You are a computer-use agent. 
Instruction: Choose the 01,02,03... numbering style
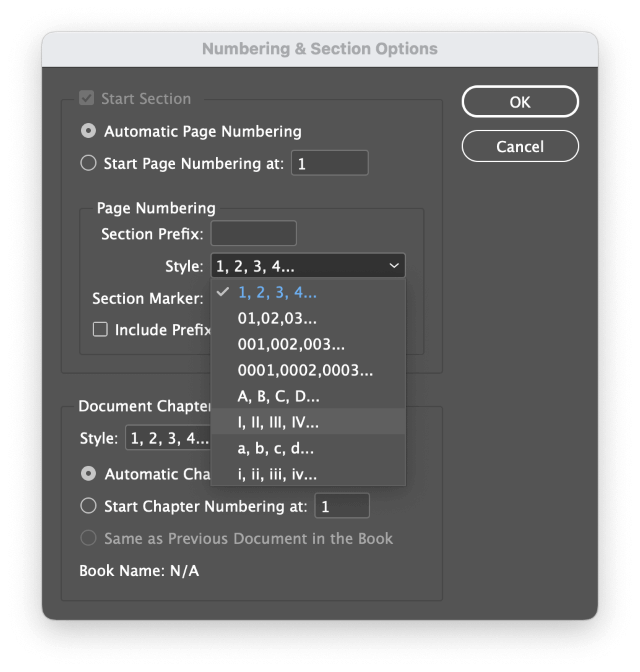point(278,319)
